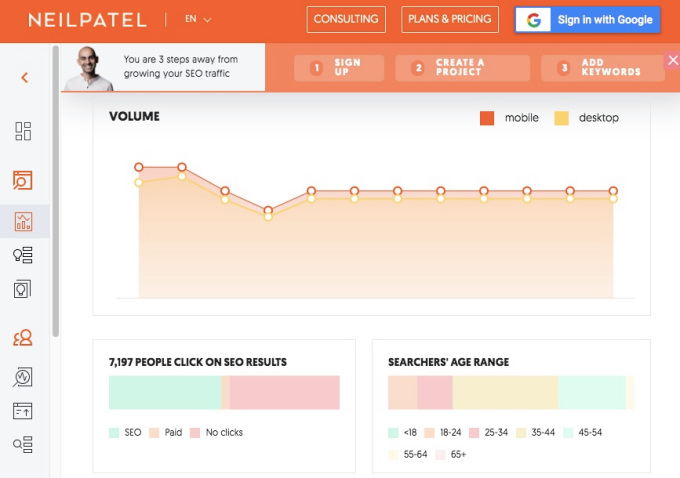Viewport: 680px width, 478px height.
Task: Click the green SEO segment of clicks bar
Action: (x=165, y=393)
